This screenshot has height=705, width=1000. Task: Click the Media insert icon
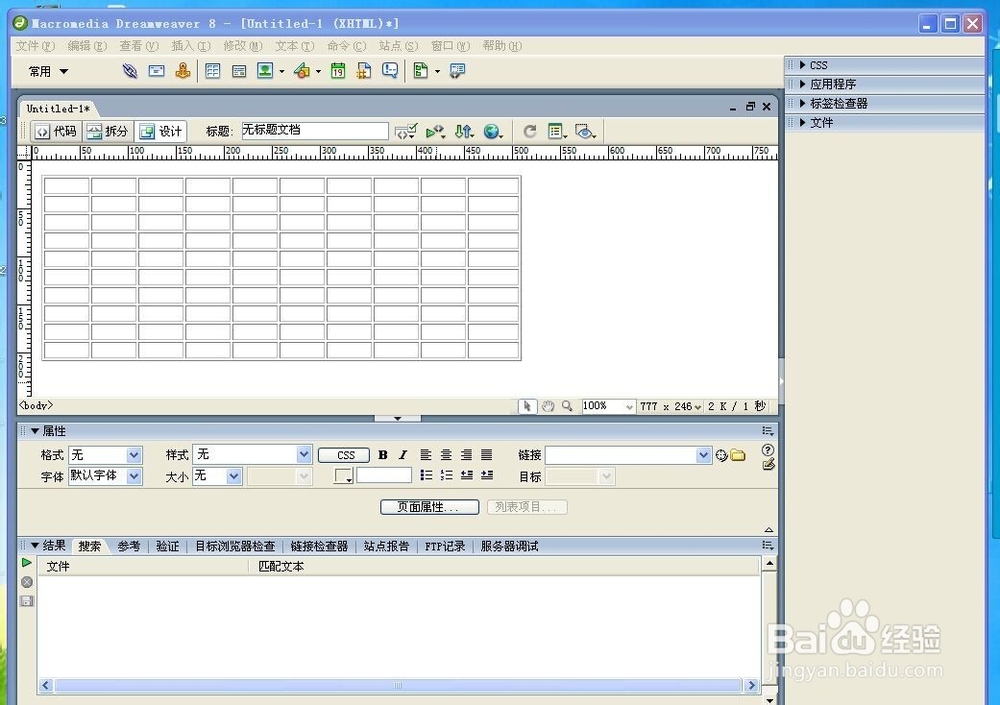(302, 71)
